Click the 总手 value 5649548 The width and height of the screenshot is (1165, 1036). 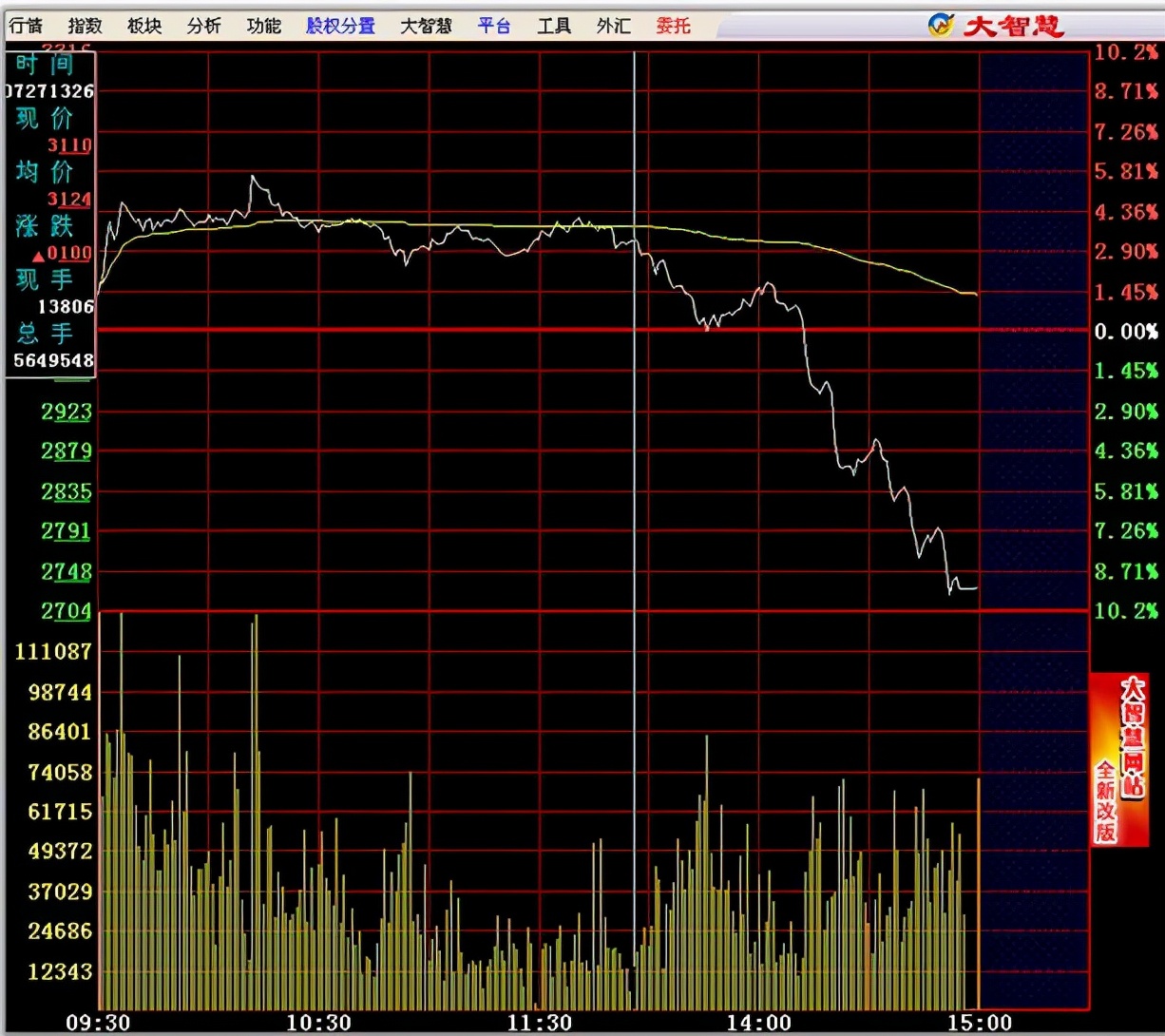(x=53, y=360)
